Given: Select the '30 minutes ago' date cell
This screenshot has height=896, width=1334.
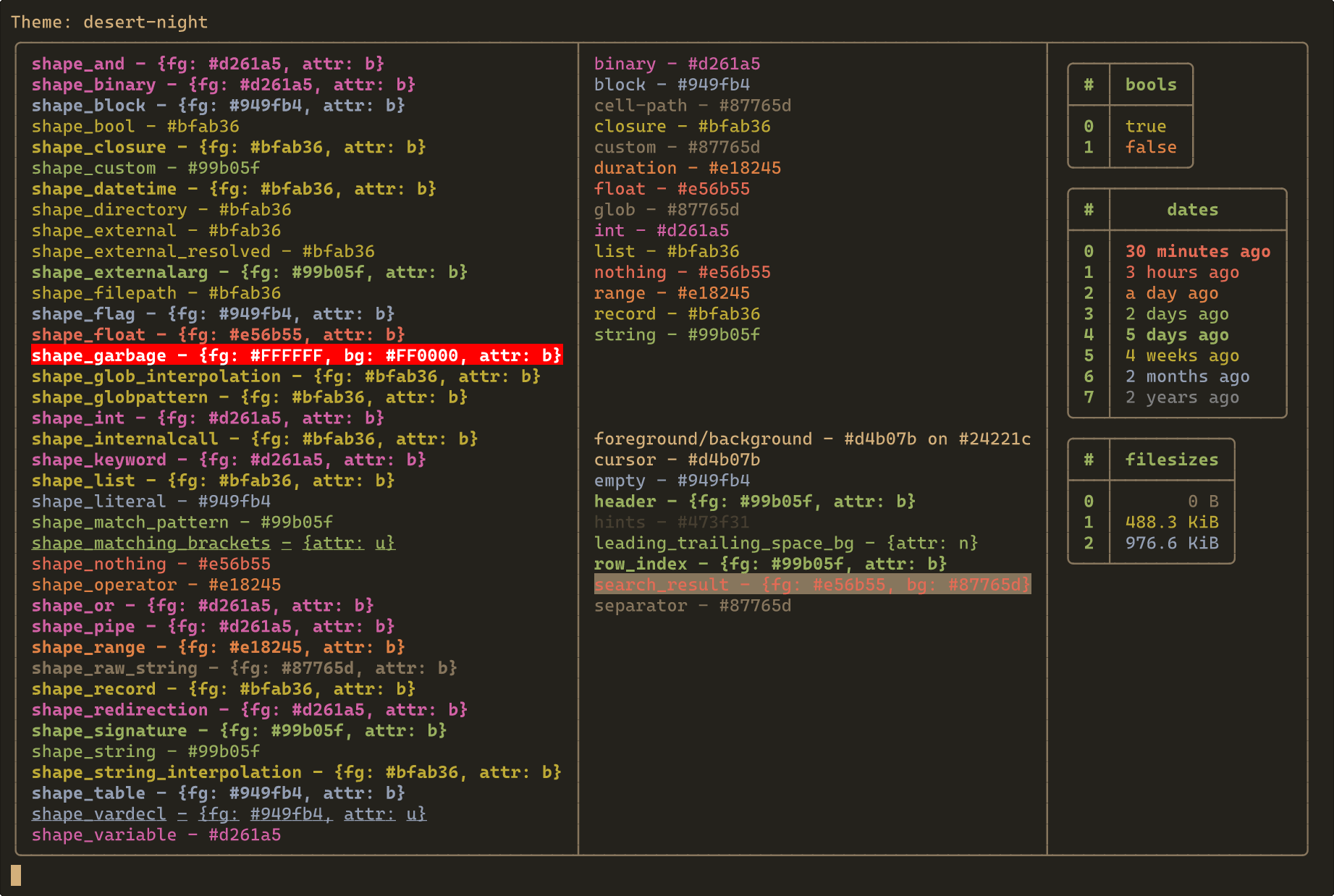Looking at the screenshot, I should tap(1198, 252).
